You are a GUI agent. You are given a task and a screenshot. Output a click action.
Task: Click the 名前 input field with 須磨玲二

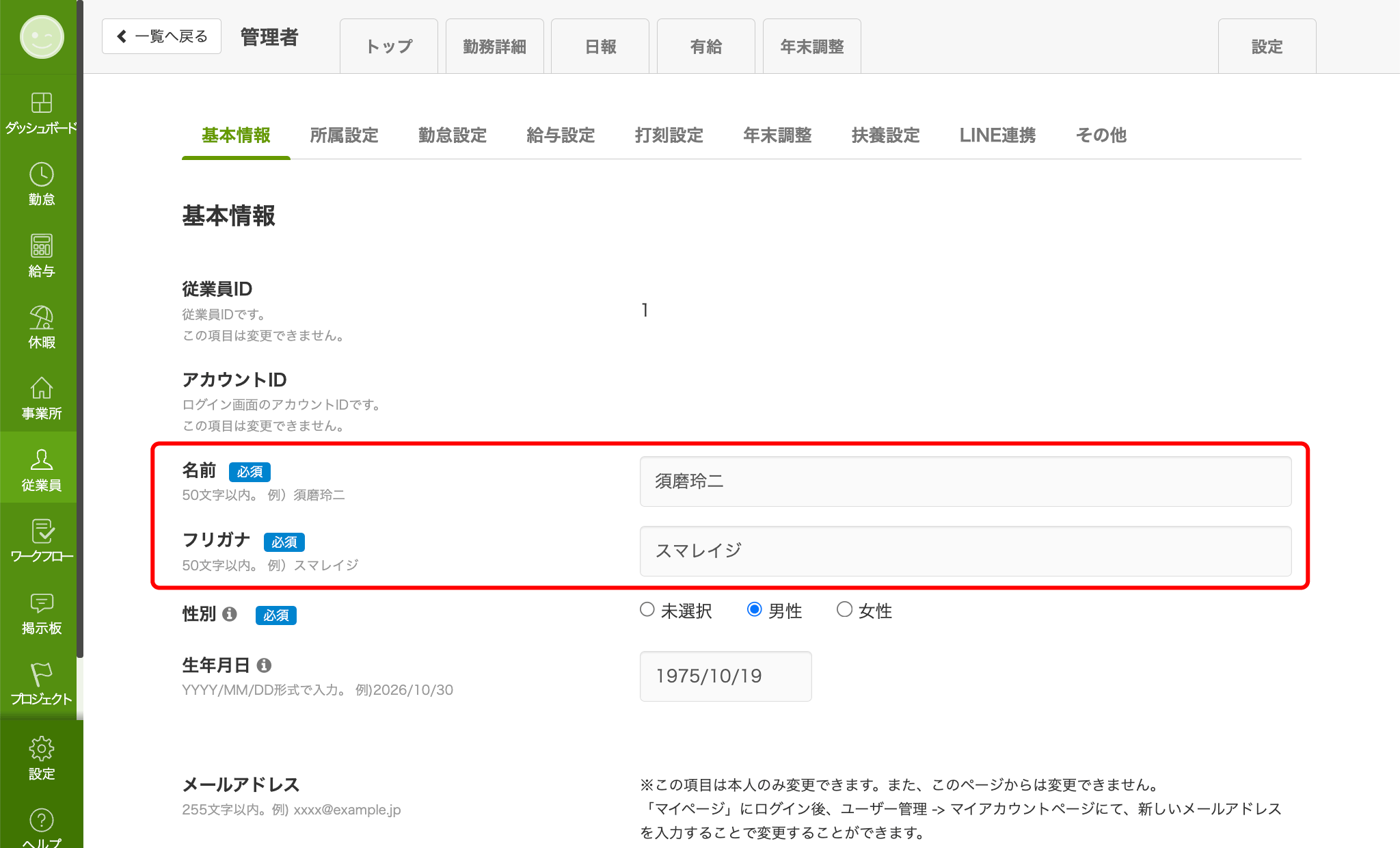965,481
